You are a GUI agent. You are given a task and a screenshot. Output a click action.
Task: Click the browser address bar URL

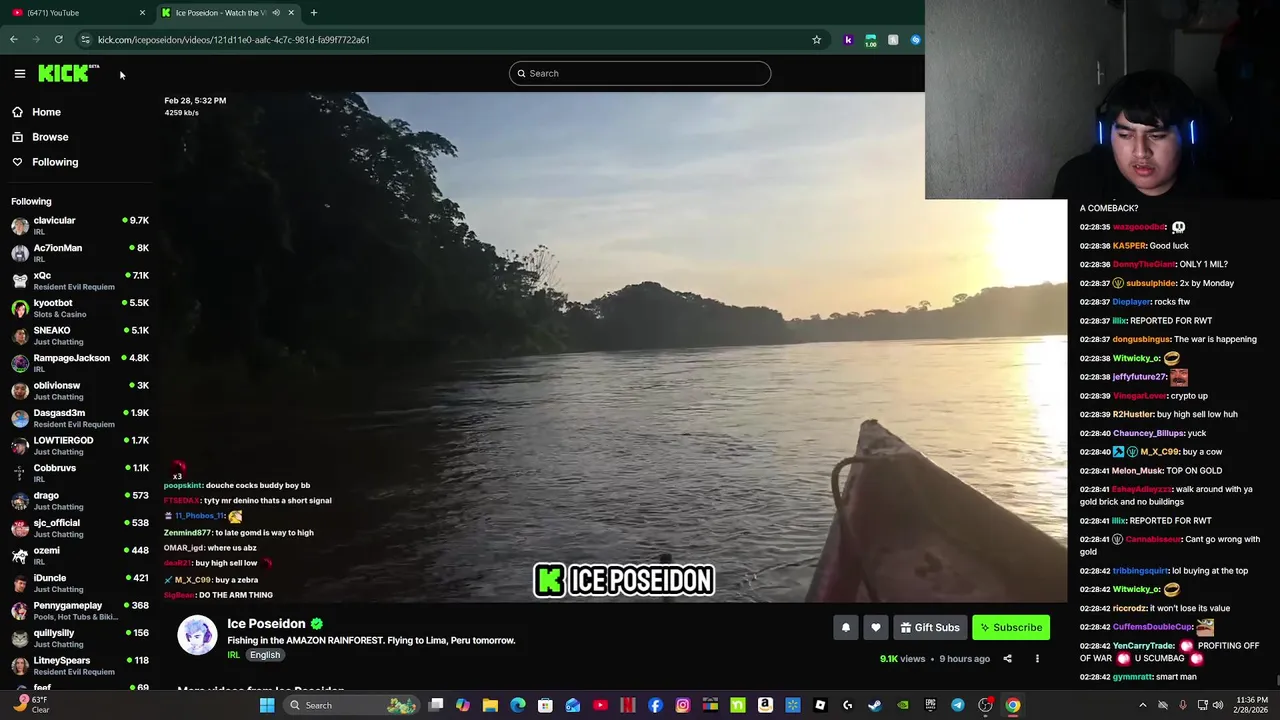coord(234,40)
